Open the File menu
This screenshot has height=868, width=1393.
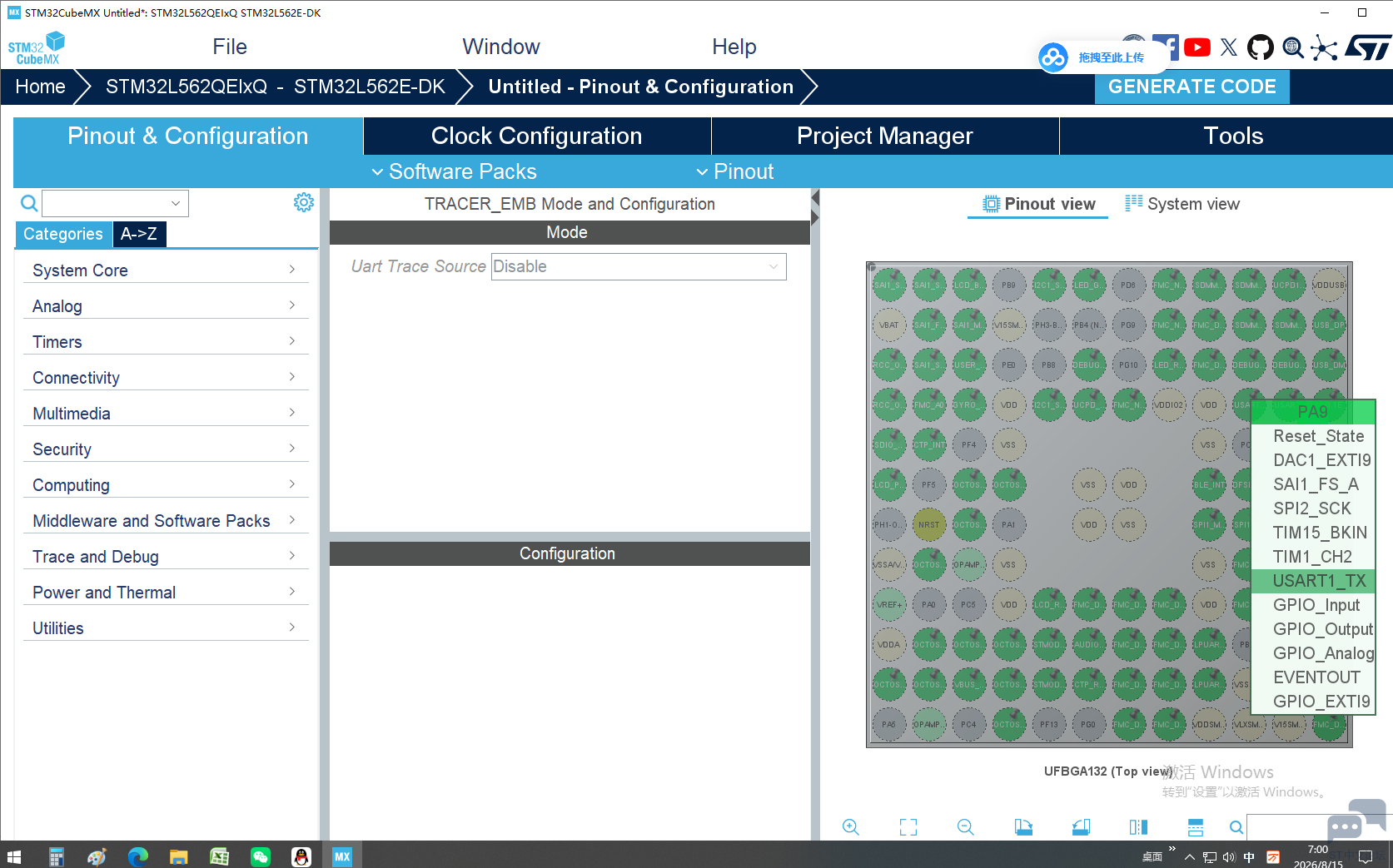pos(230,47)
